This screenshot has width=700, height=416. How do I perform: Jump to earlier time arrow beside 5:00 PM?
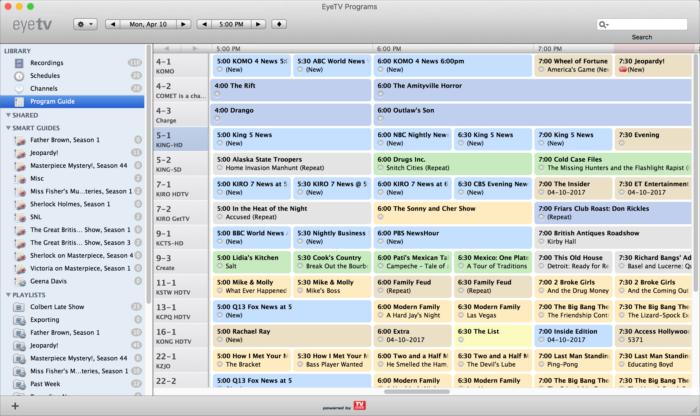pos(204,24)
